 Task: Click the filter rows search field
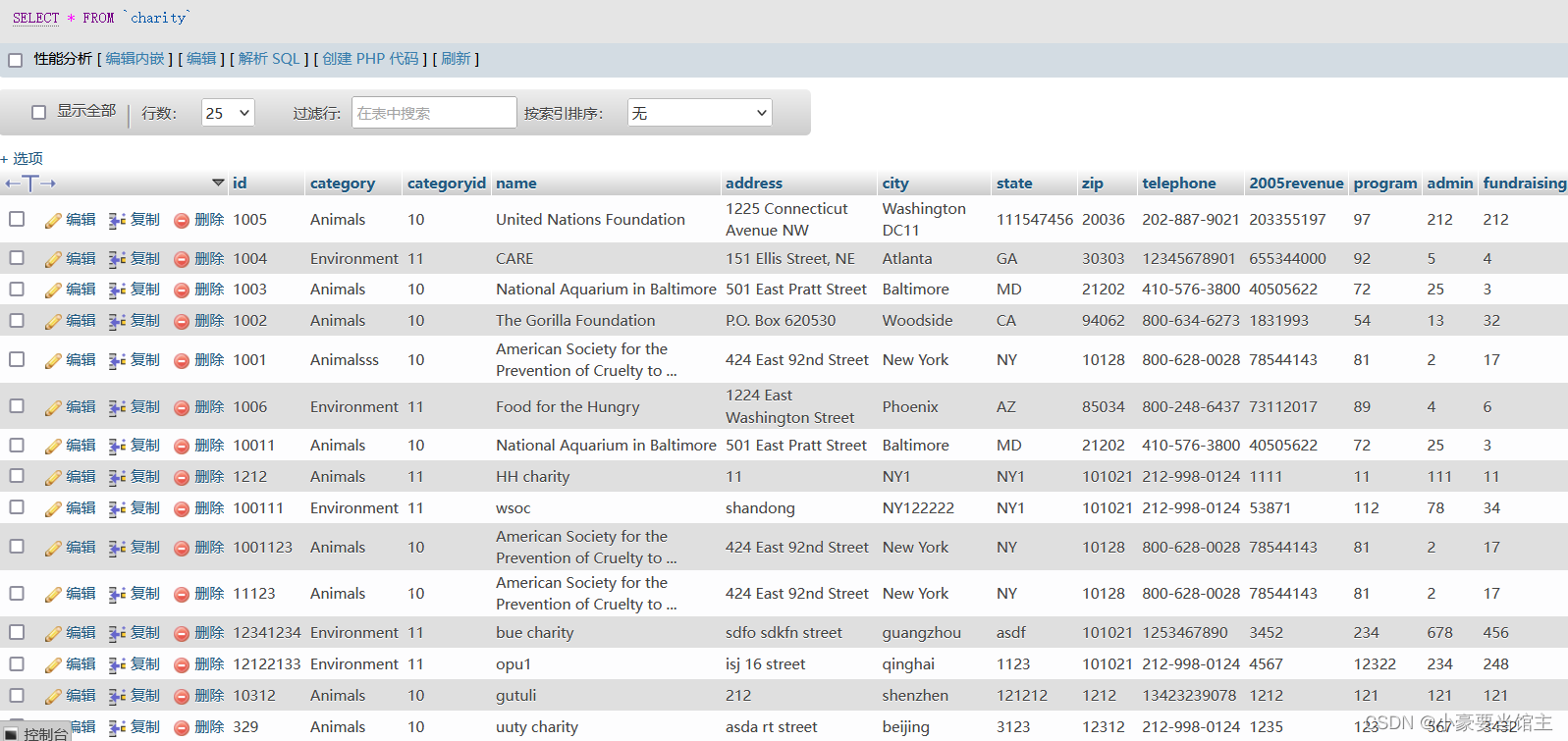(434, 113)
